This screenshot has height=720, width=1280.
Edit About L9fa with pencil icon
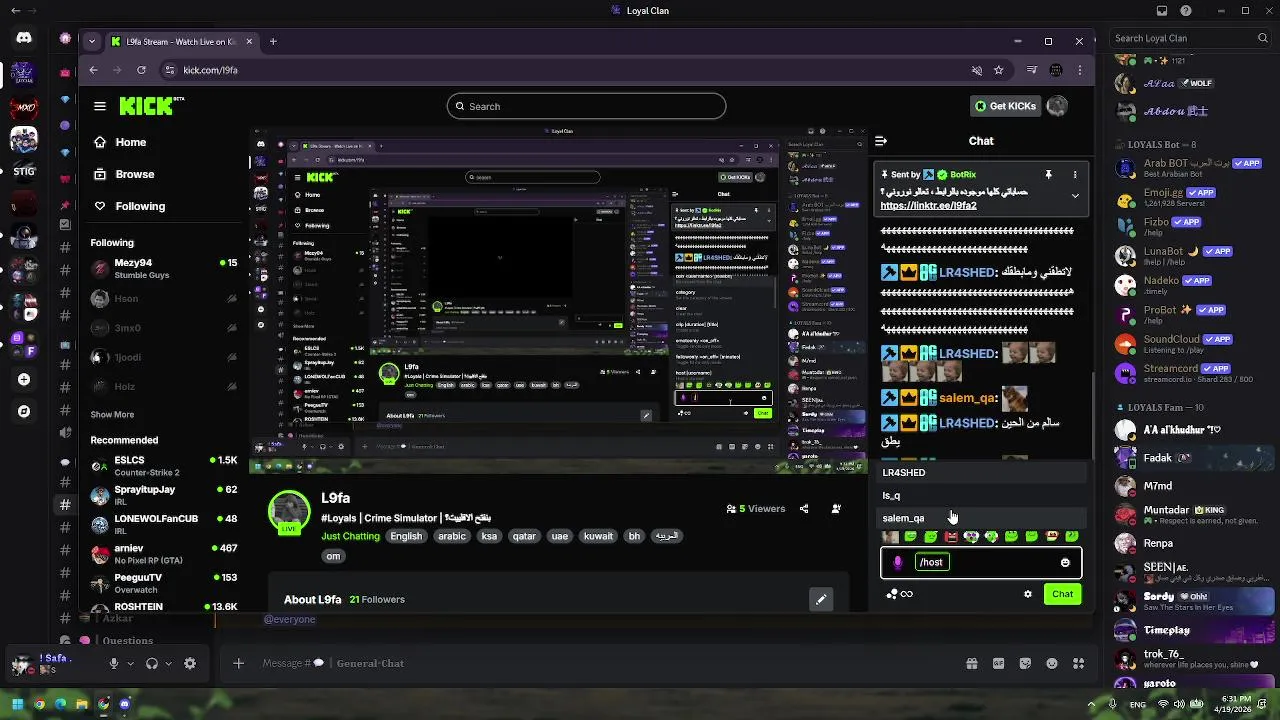(x=821, y=599)
